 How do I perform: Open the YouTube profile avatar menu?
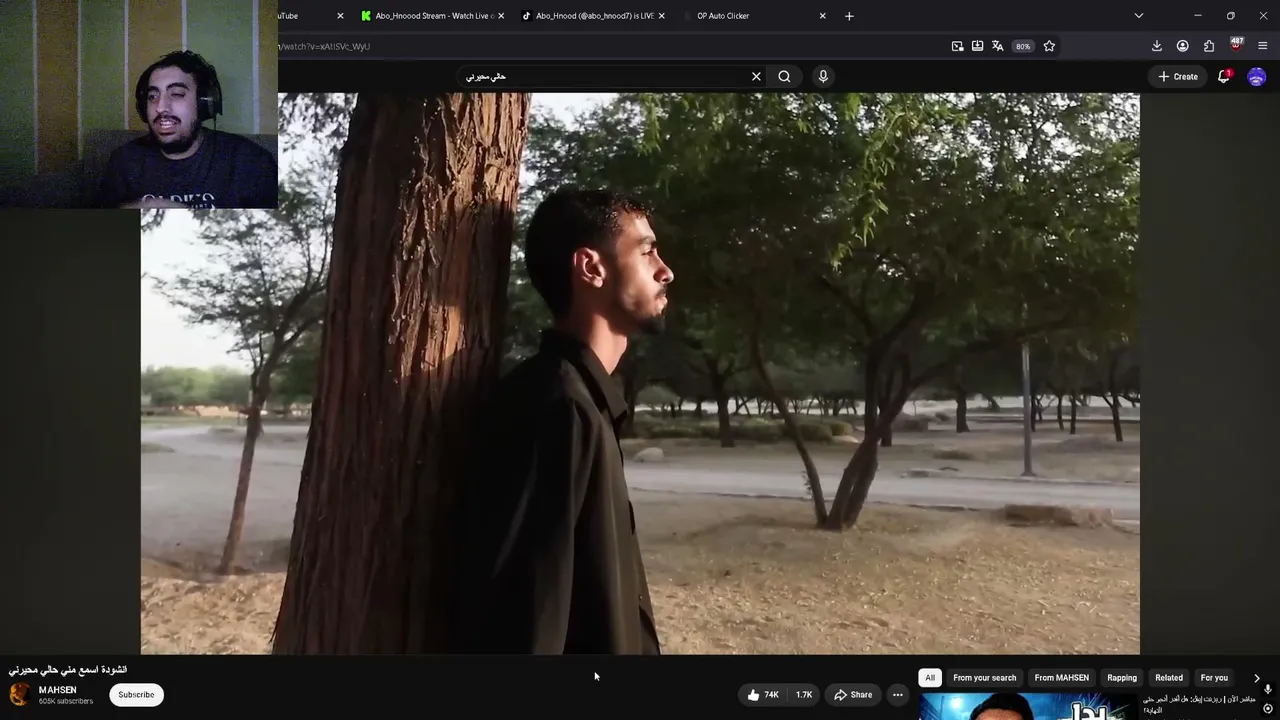pyautogui.click(x=1257, y=77)
